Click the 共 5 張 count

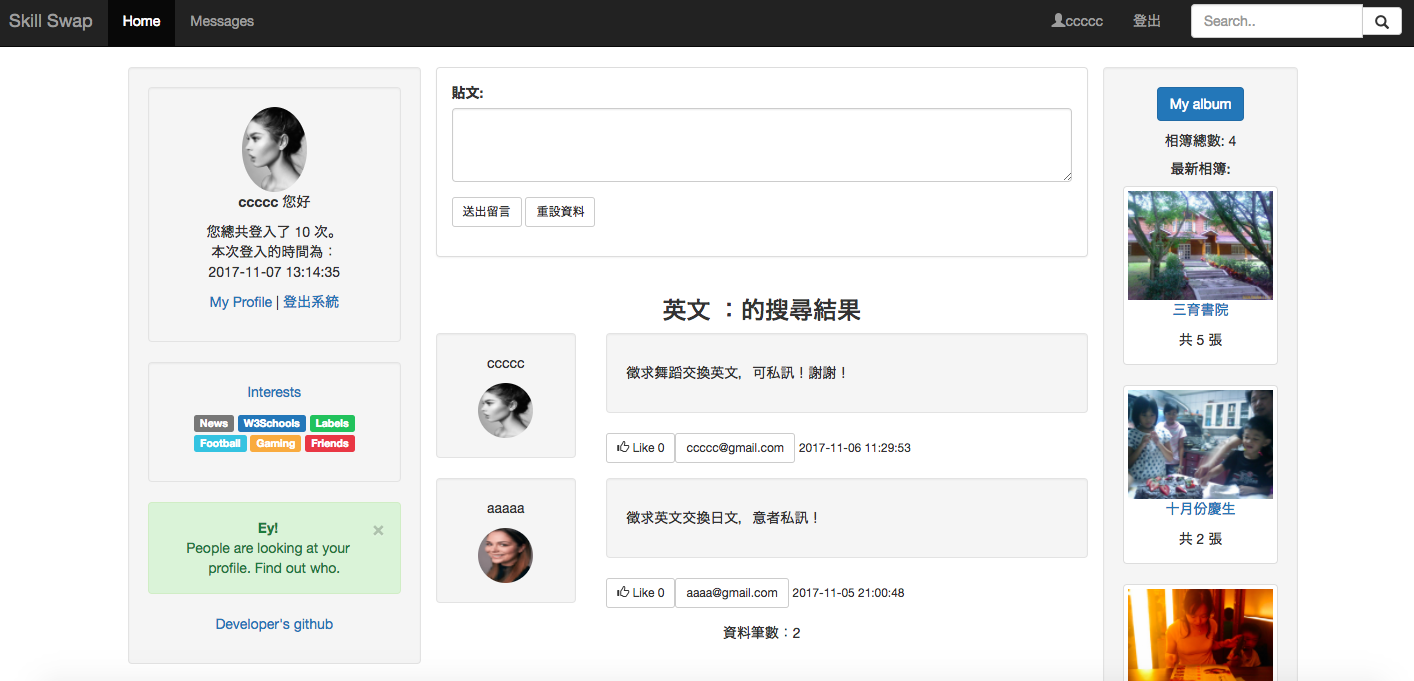(1200, 340)
